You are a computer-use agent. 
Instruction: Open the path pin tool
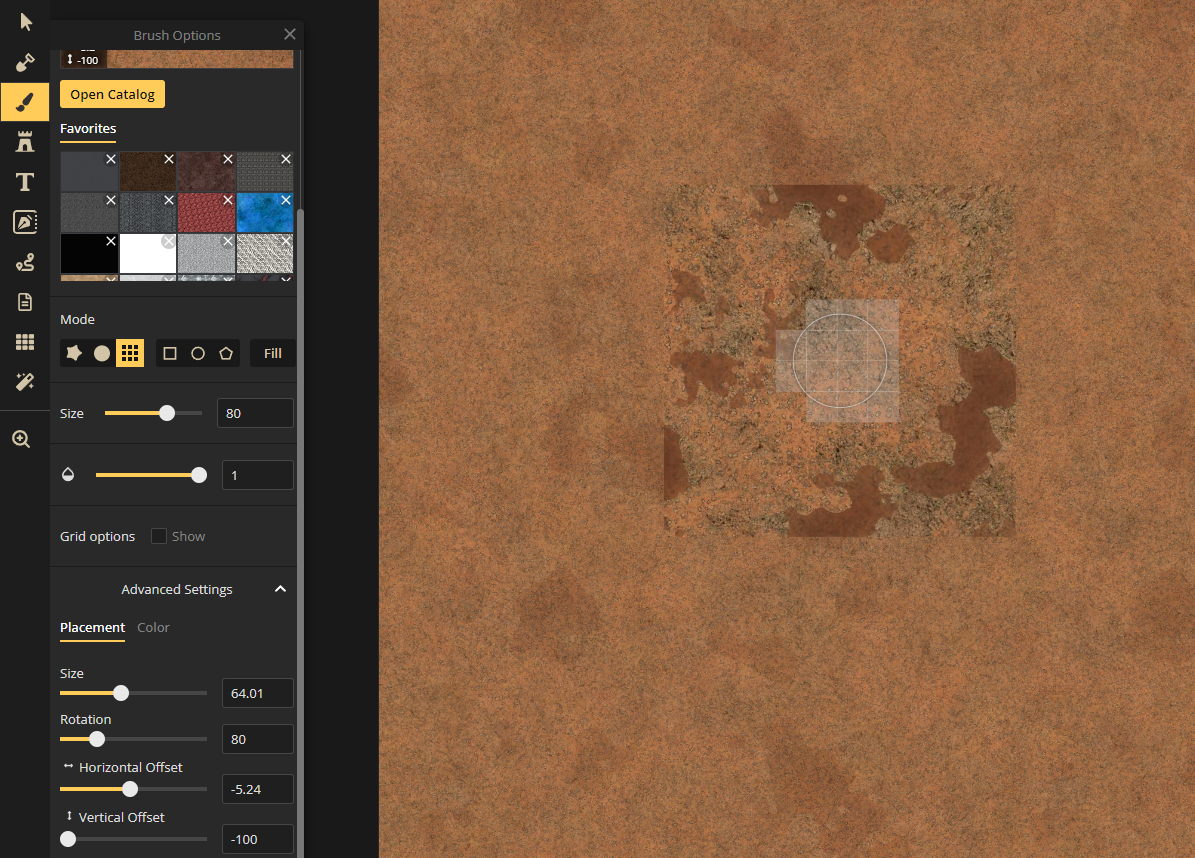24,261
